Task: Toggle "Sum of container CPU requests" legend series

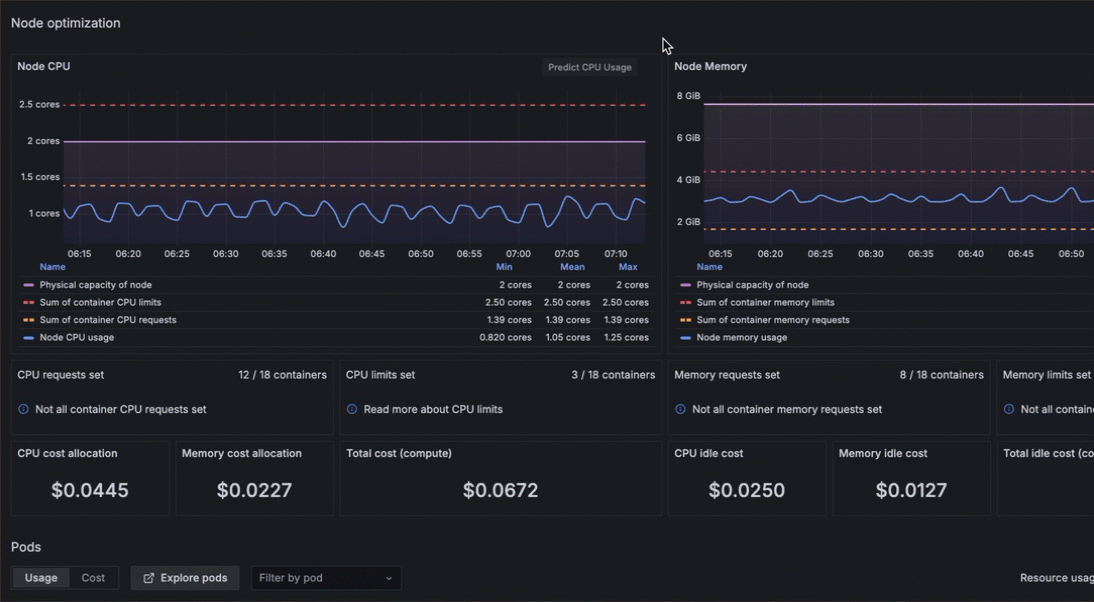Action: click(108, 320)
